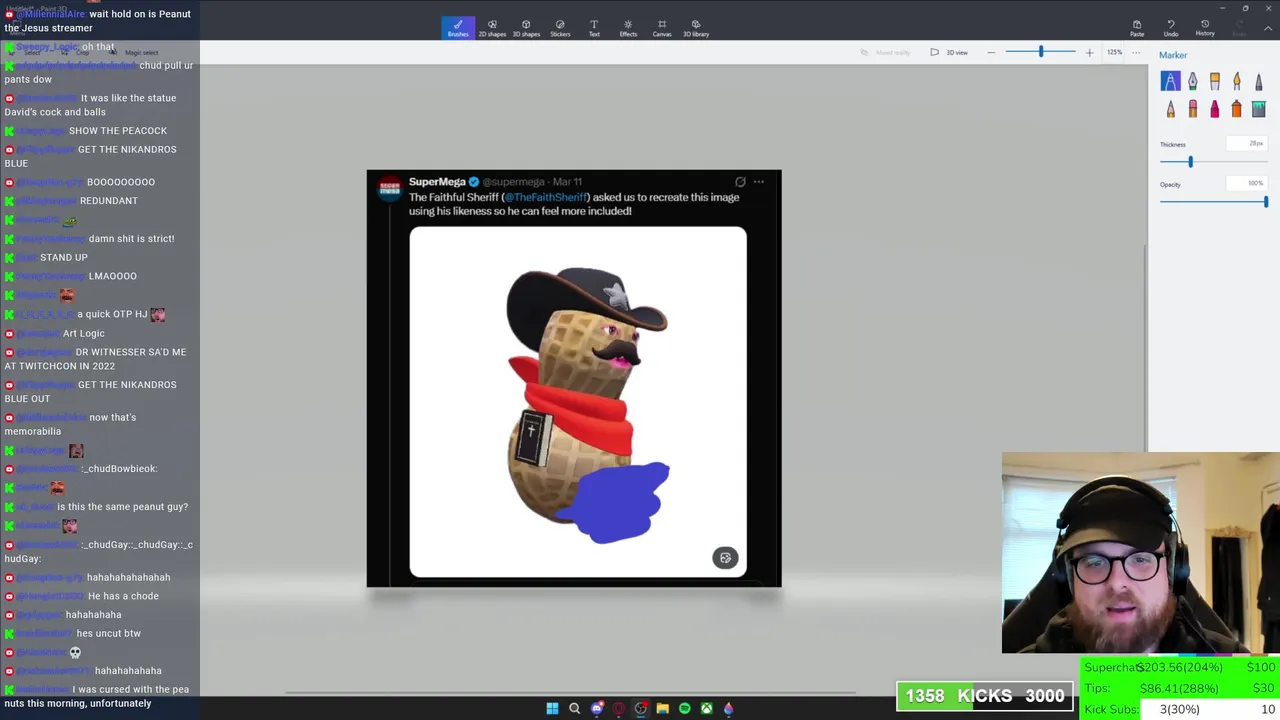Screen dimensions: 1280x720
Task: Select the Pencil brush
Action: [x=1171, y=109]
